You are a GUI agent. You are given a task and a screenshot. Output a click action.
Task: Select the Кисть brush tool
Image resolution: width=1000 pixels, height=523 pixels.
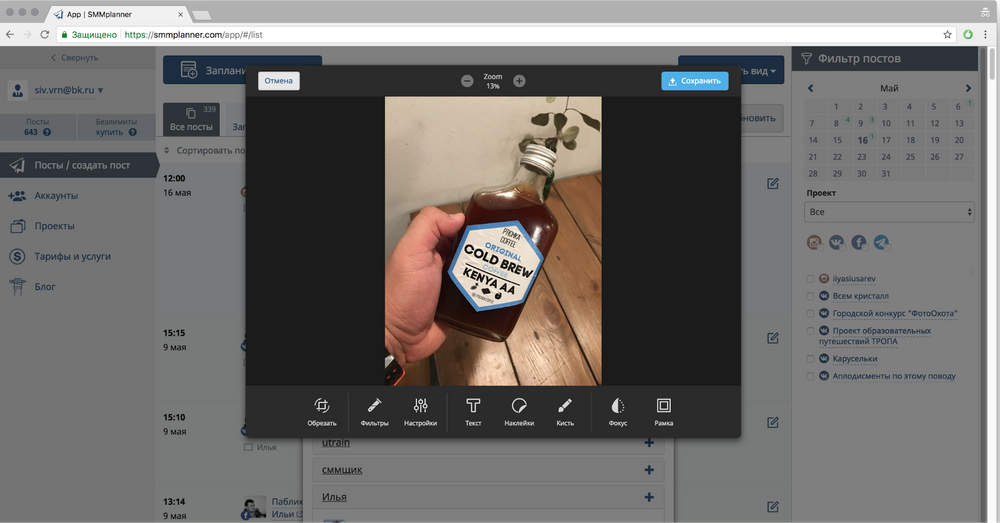pyautogui.click(x=565, y=411)
